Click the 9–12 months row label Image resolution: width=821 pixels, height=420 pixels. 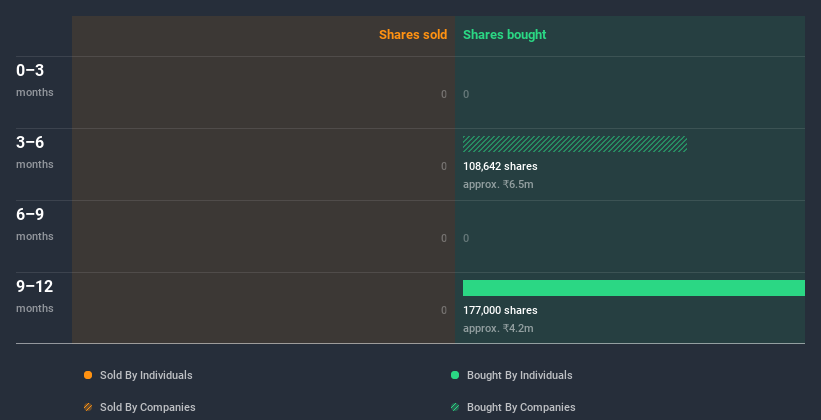click(x=35, y=296)
